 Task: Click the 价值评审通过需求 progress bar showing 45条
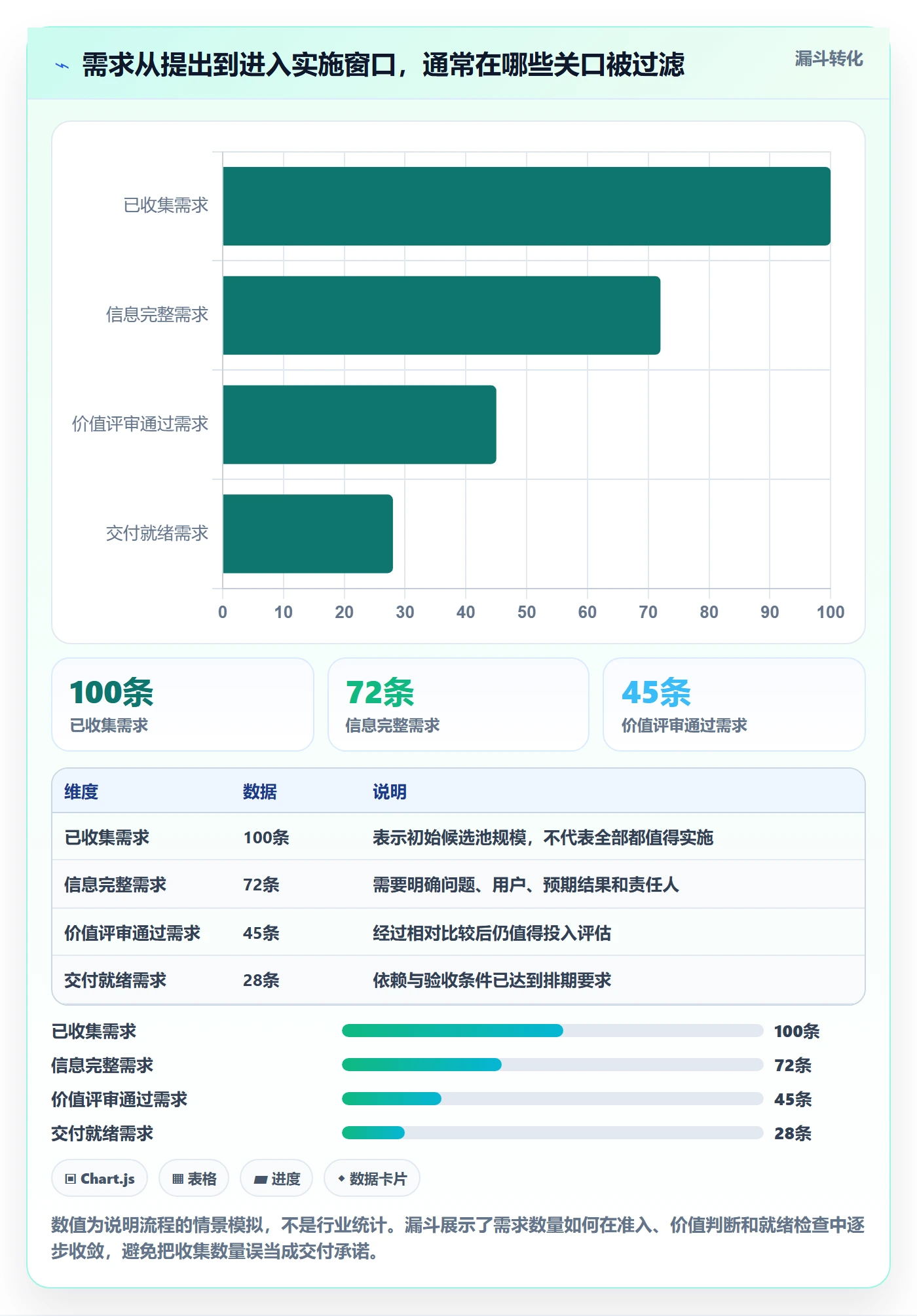click(553, 1099)
